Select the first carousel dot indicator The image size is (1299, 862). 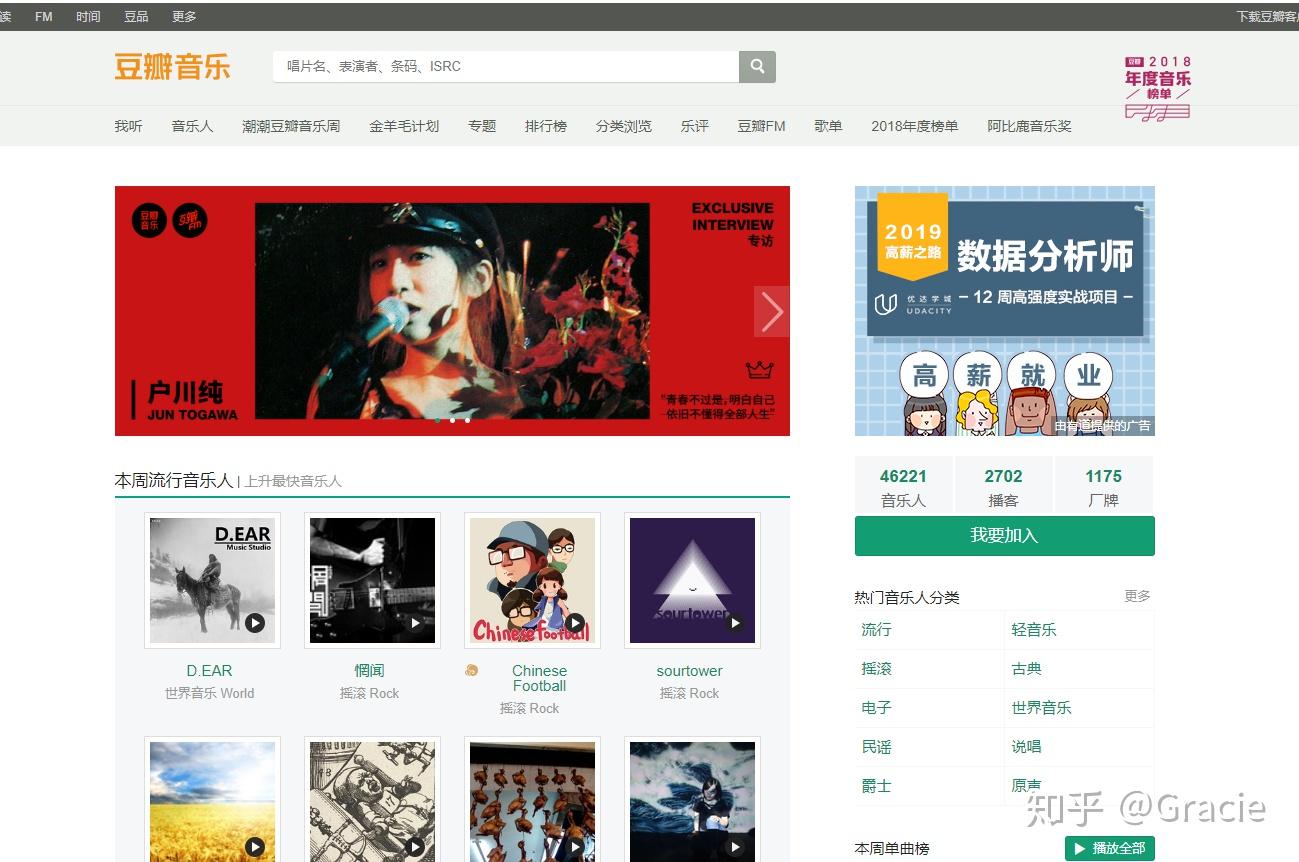tap(437, 420)
